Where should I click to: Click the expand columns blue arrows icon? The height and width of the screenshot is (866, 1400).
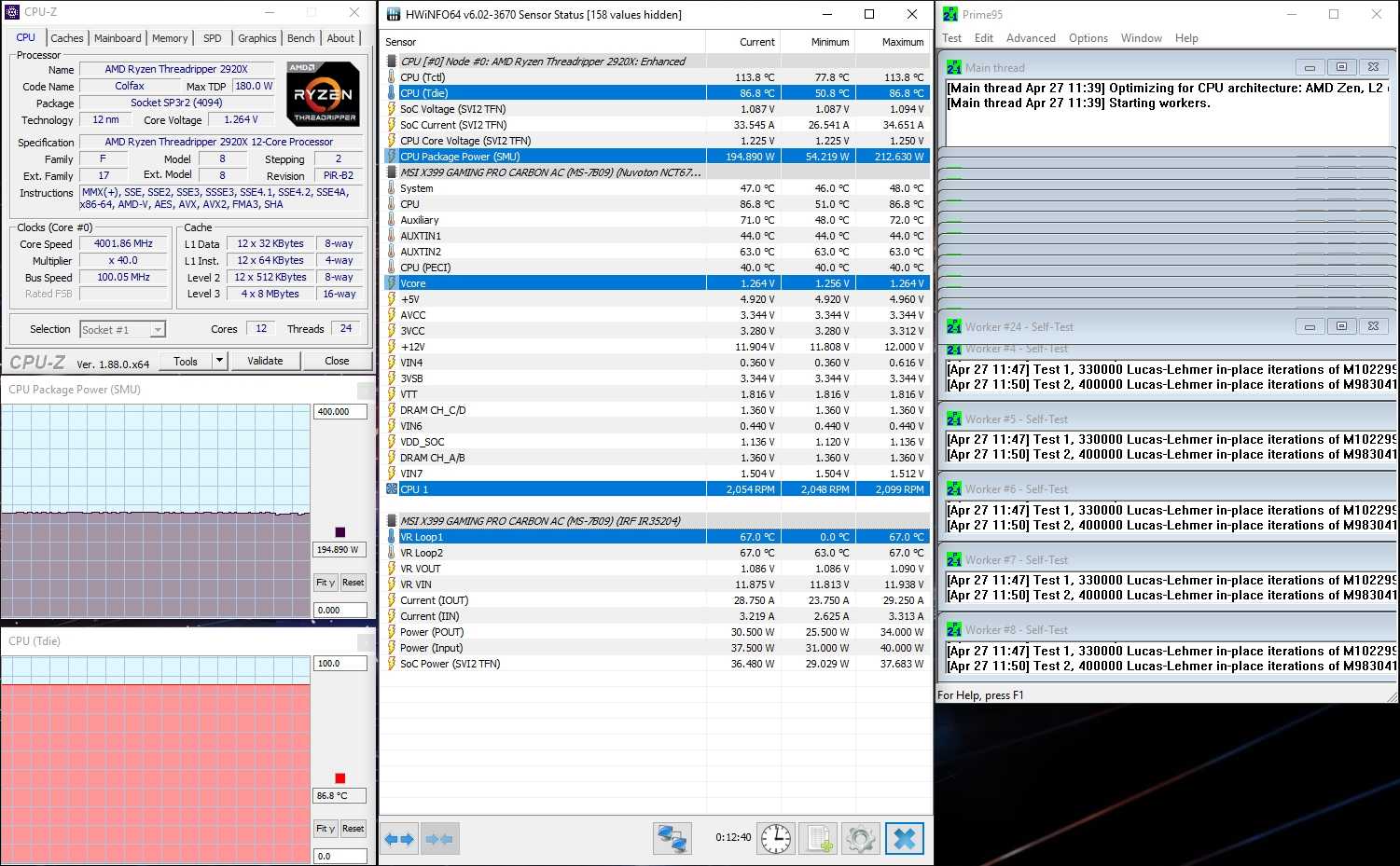coord(399,839)
